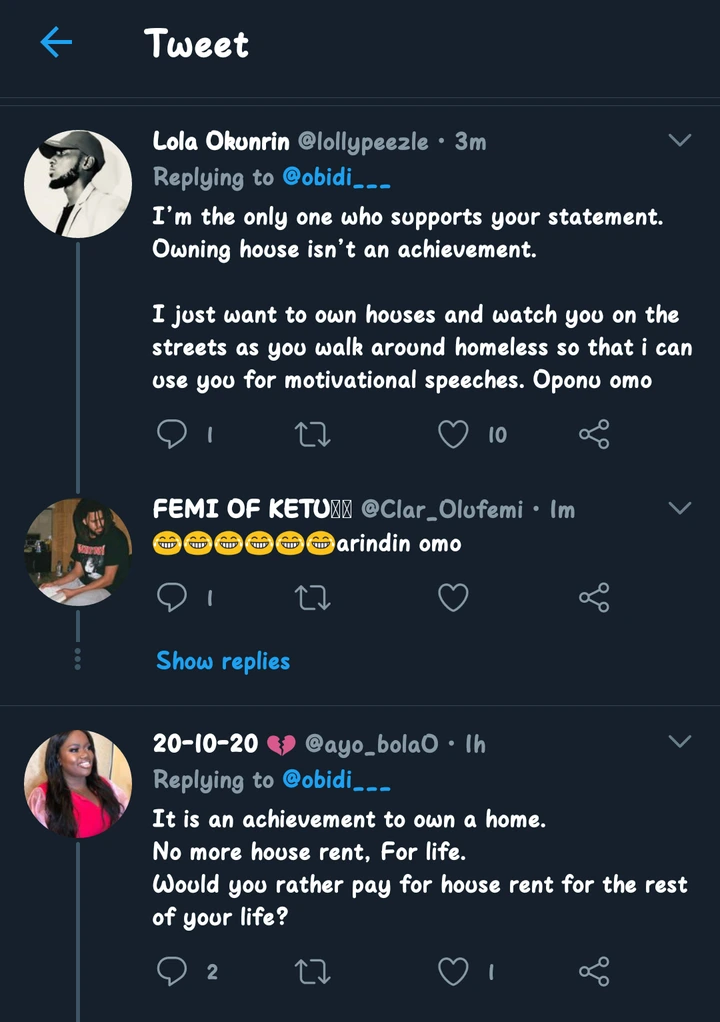Share FEMI OF KETU's tweet
This screenshot has width=720, height=1022.
(x=594, y=598)
